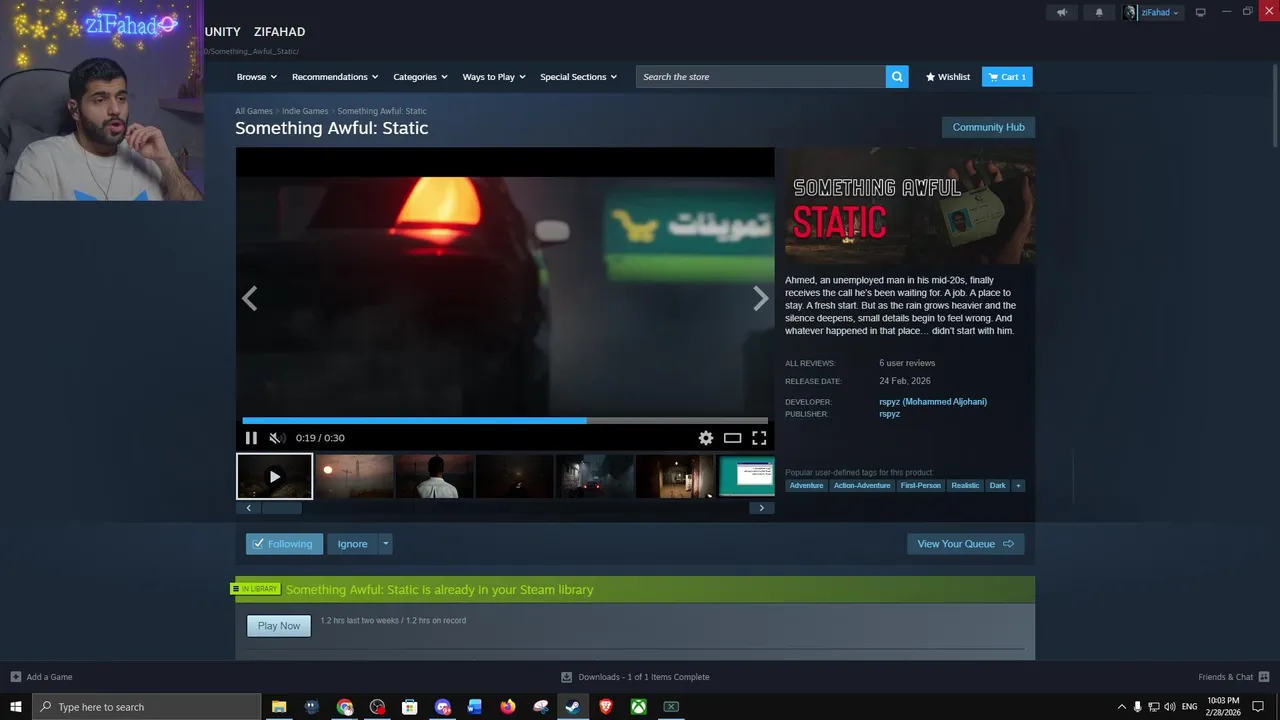Show the previous media with left arrow
1280x720 pixels.
pyautogui.click(x=250, y=298)
